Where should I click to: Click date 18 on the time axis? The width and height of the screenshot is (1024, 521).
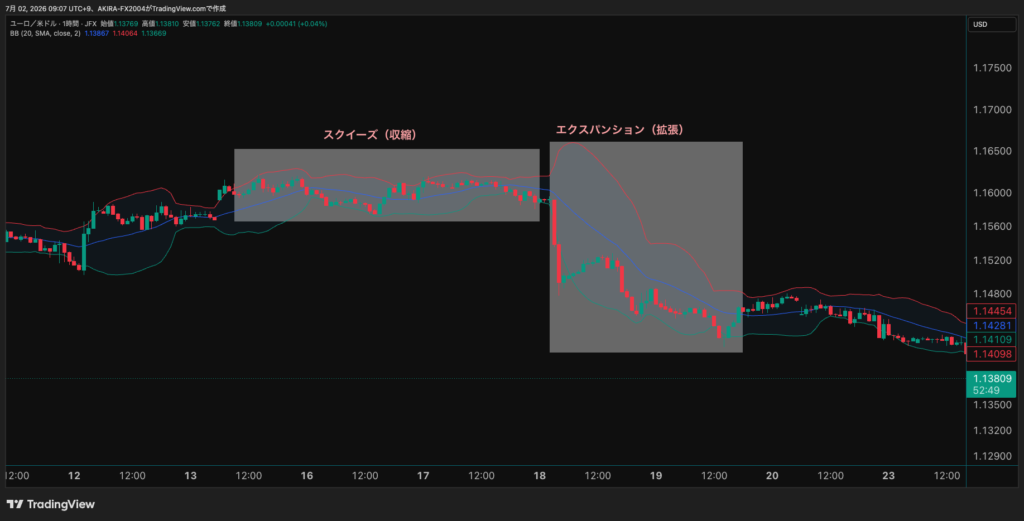(x=539, y=476)
